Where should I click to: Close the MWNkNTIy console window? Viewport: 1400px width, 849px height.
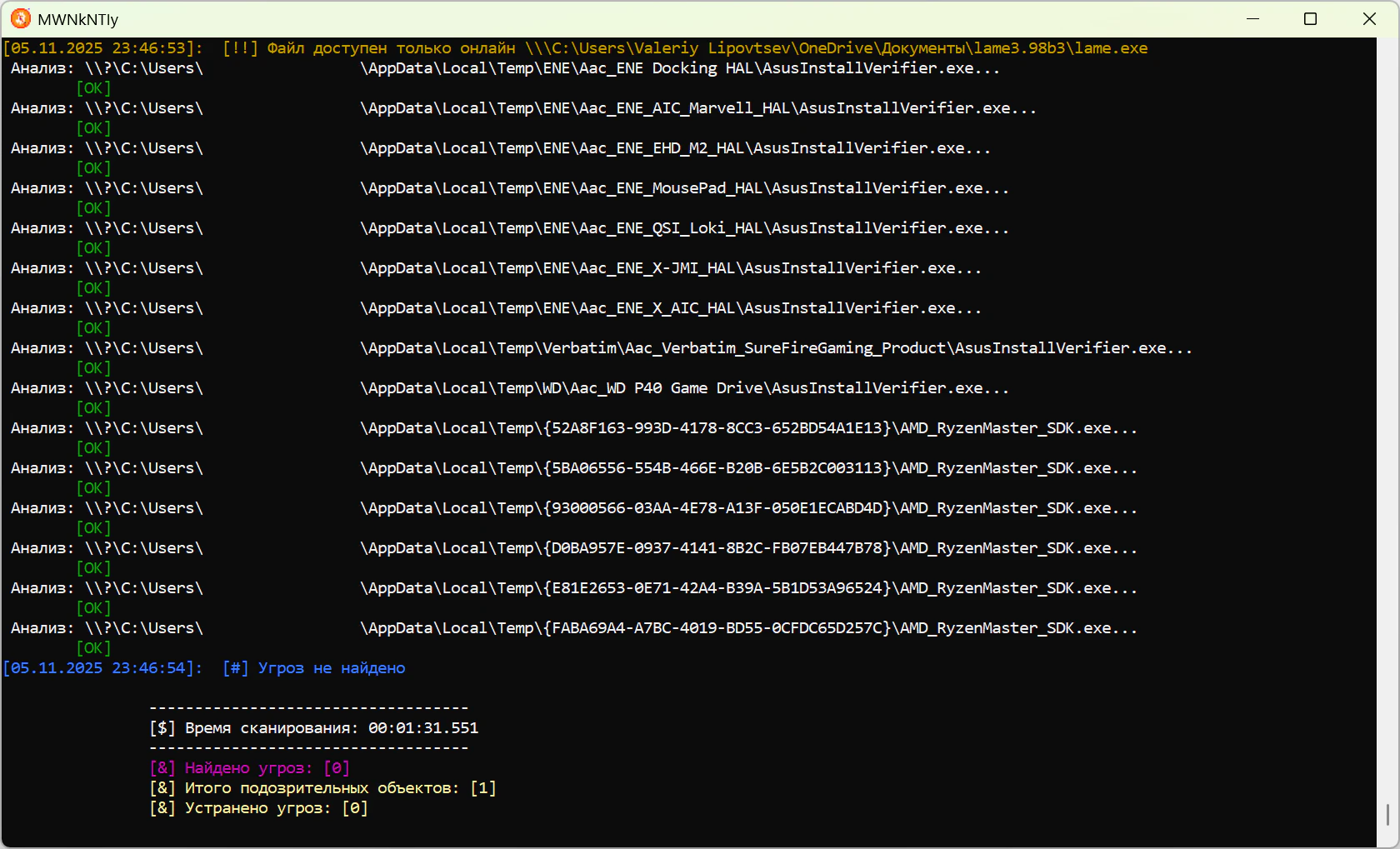[1369, 18]
